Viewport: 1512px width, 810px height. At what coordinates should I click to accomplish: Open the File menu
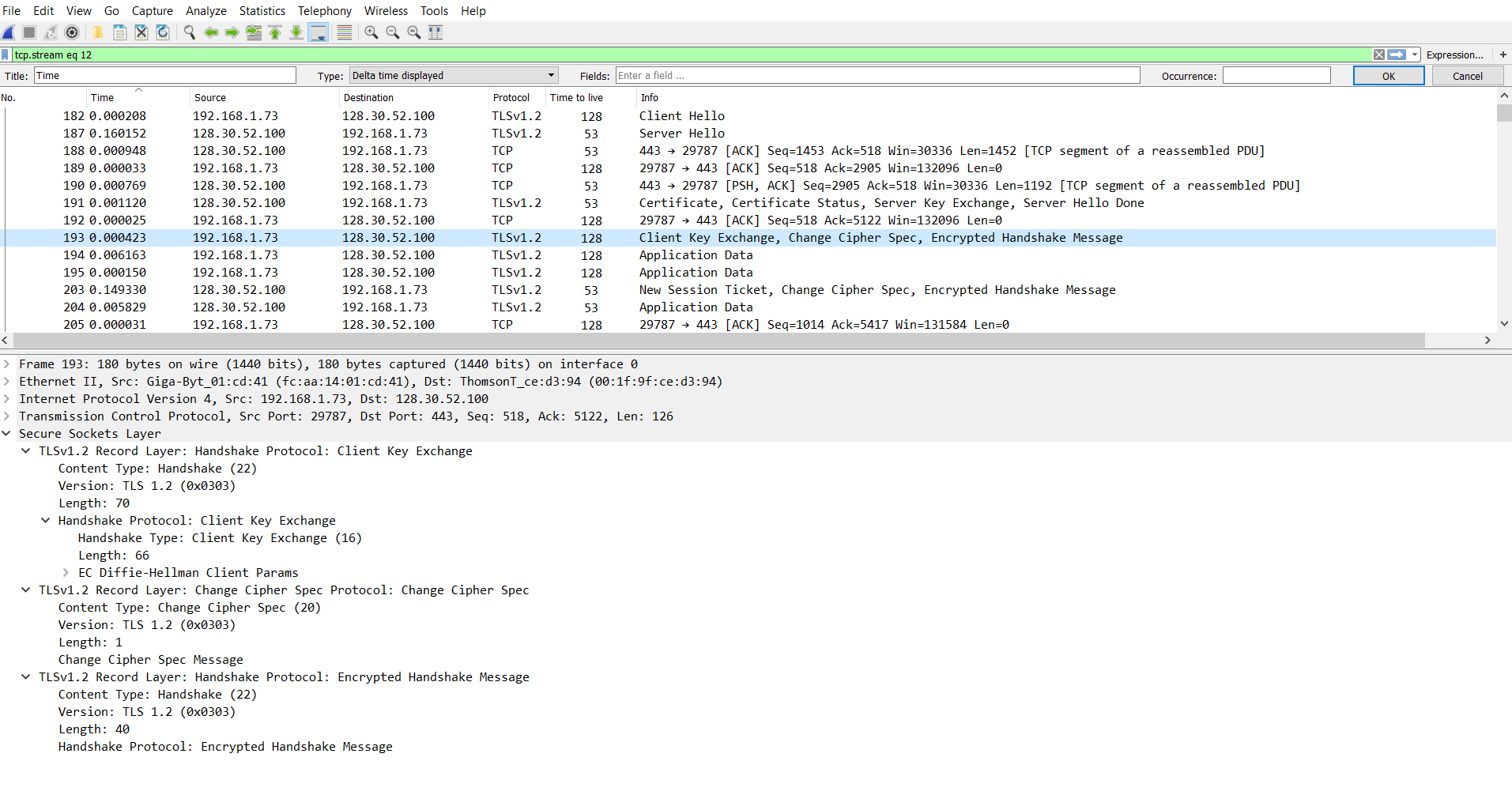[12, 11]
